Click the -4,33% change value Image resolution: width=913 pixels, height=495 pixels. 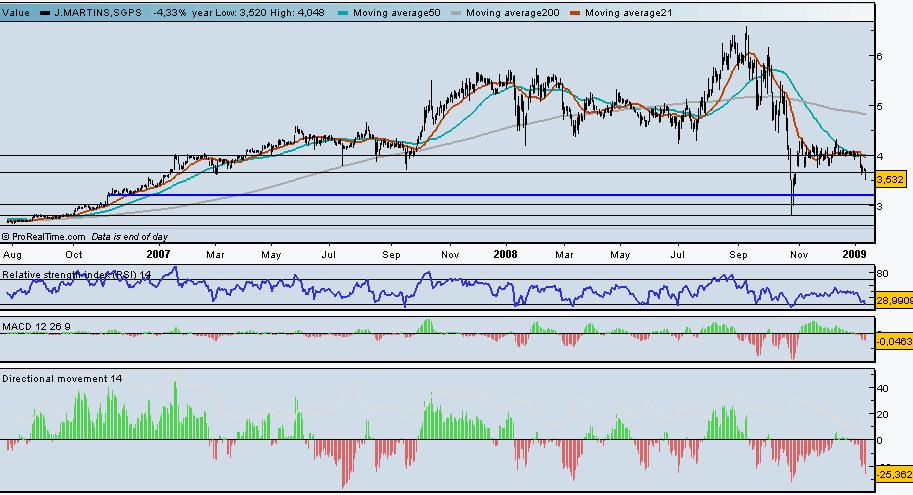(170, 12)
